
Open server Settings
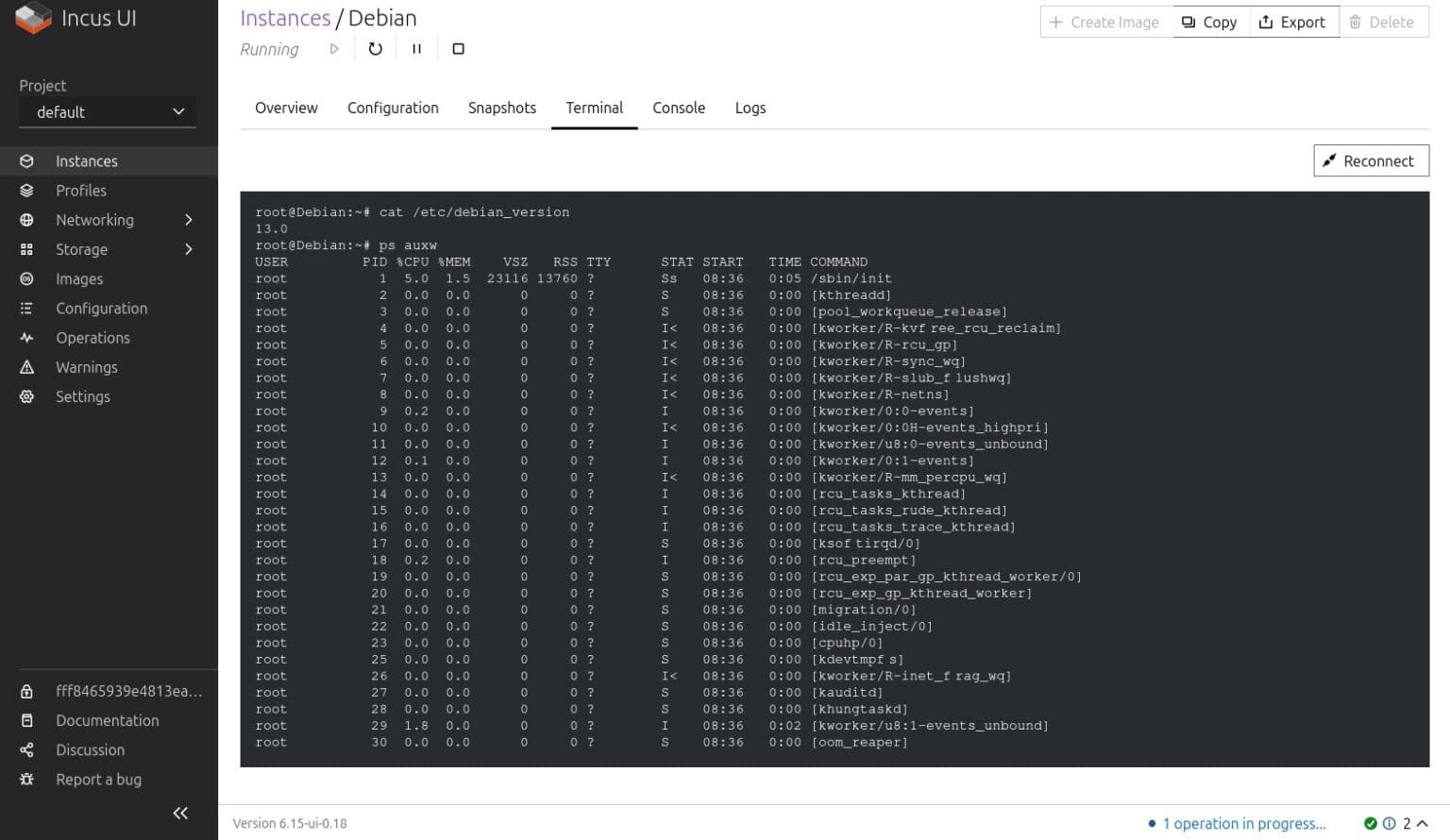83,396
